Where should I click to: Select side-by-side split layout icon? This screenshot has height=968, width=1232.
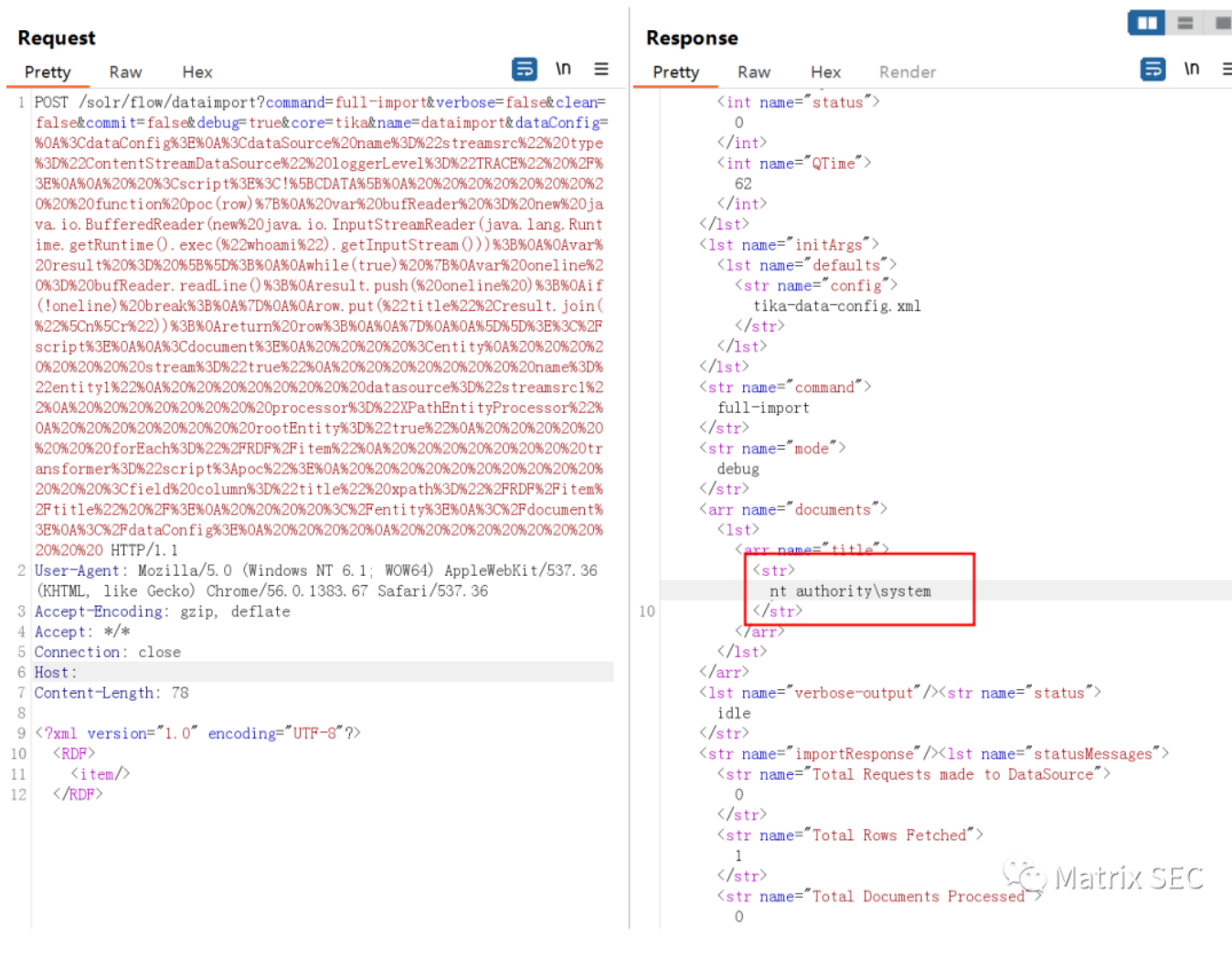1147,23
